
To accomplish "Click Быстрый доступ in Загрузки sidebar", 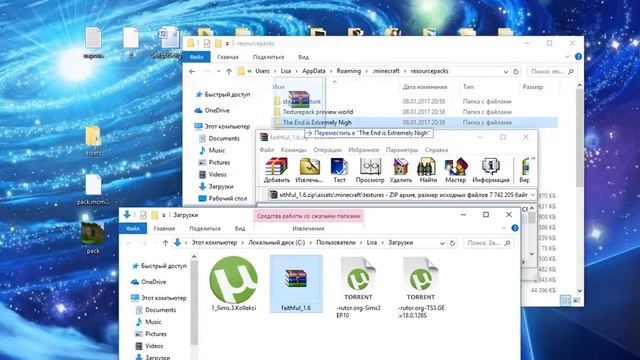I will tap(159, 266).
